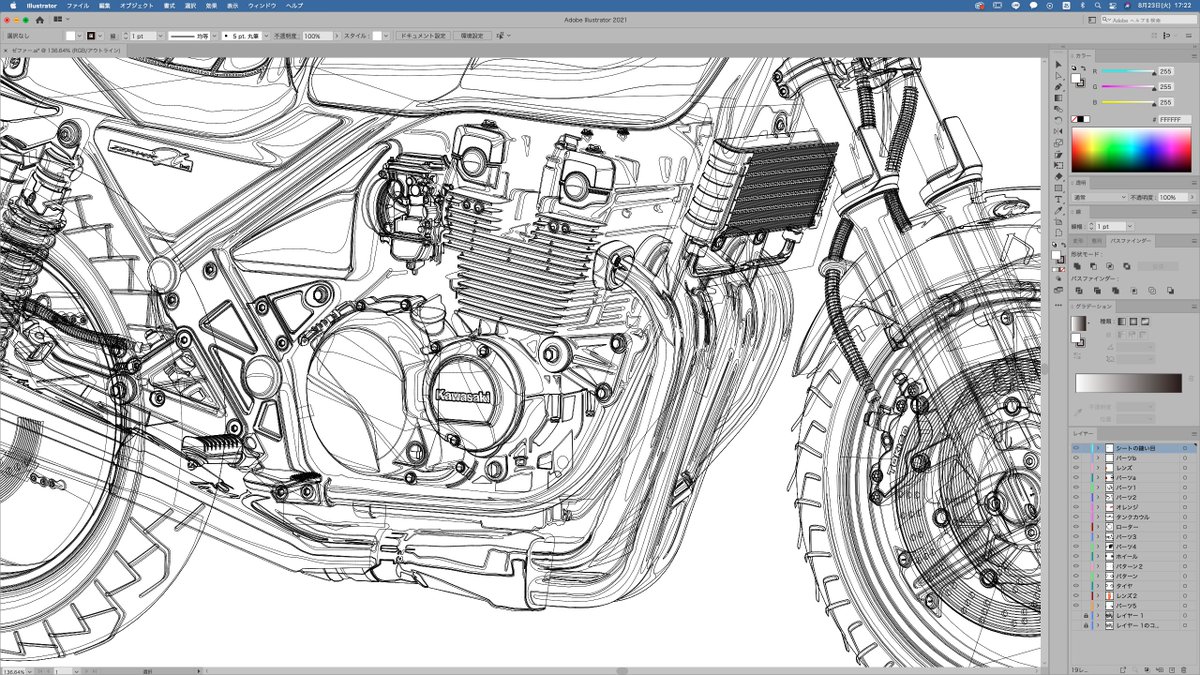Image resolution: width=1200 pixels, height=675 pixels.
Task: Click the Exclude shape mode icon
Action: [x=1126, y=266]
